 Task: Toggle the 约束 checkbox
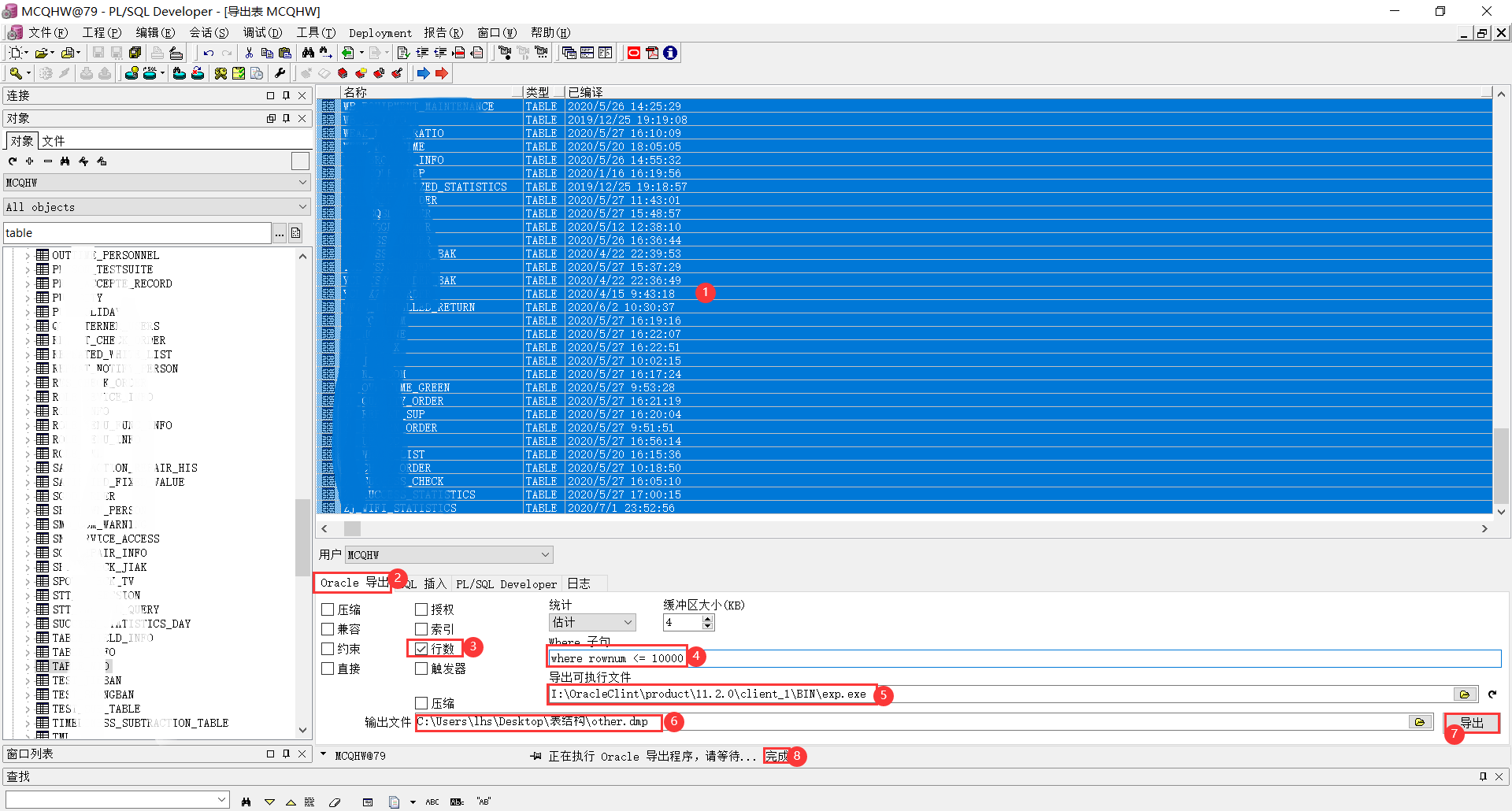328,649
